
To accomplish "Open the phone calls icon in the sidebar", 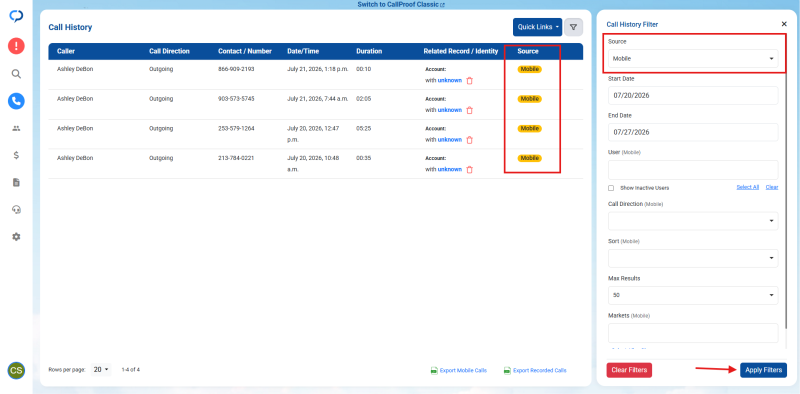I will point(16,101).
